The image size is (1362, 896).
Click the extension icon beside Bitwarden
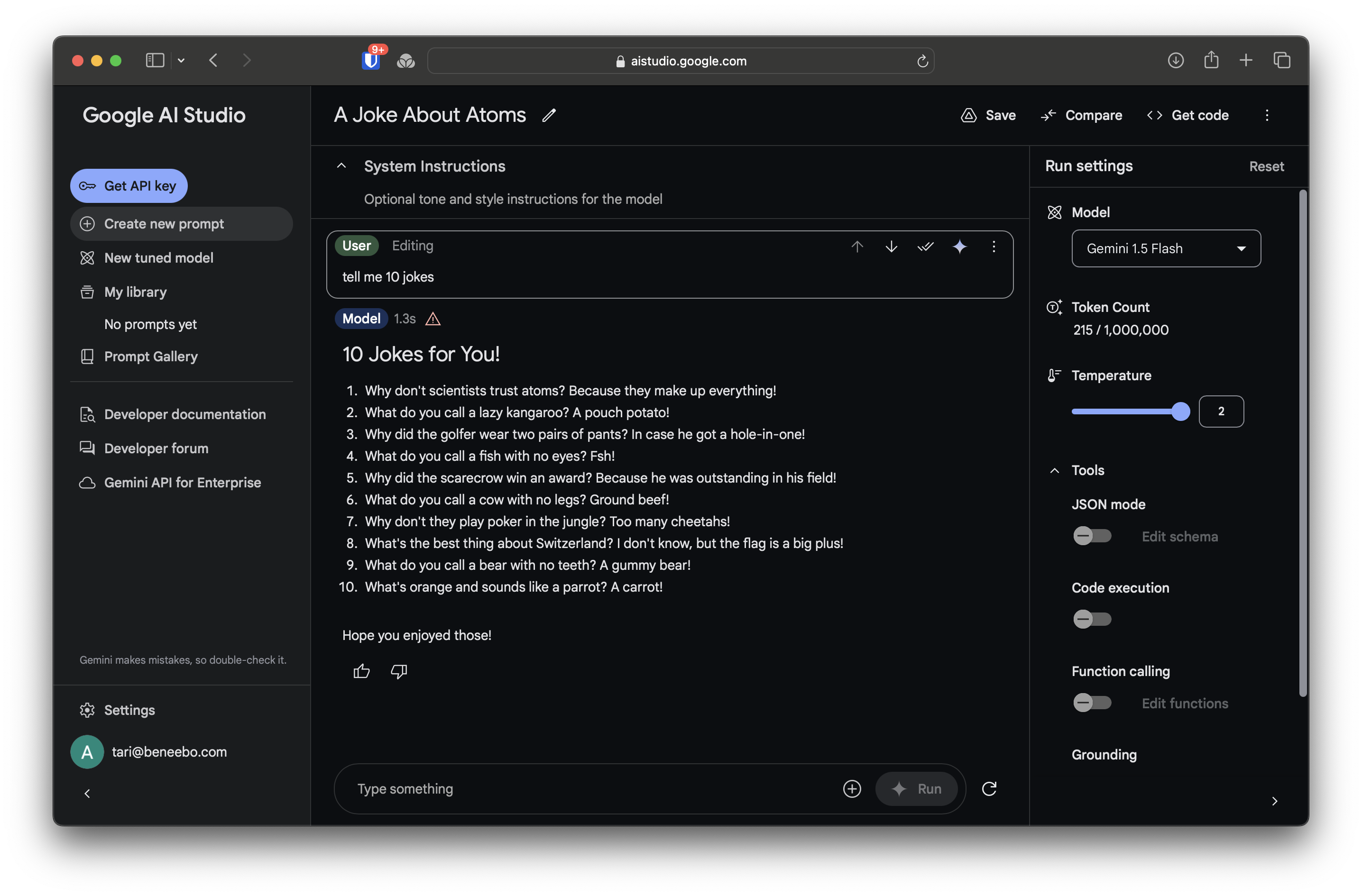[x=406, y=61]
